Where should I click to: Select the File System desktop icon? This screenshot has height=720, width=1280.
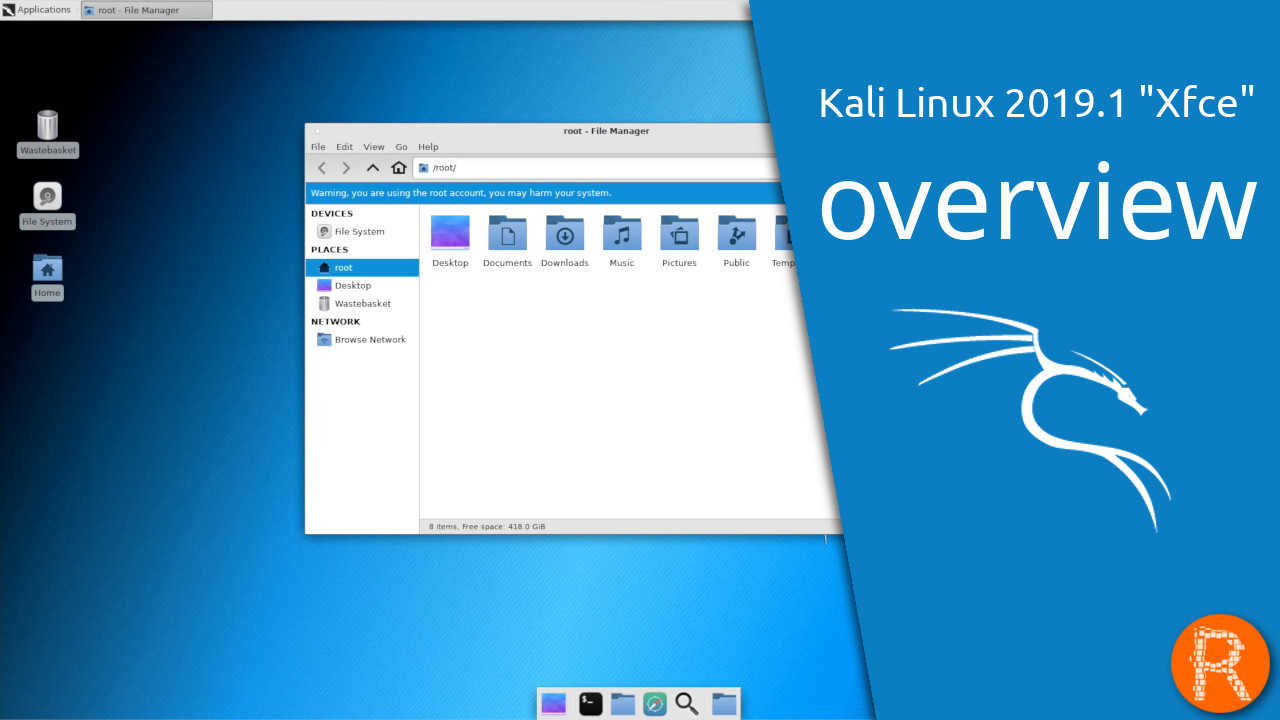(x=47, y=205)
